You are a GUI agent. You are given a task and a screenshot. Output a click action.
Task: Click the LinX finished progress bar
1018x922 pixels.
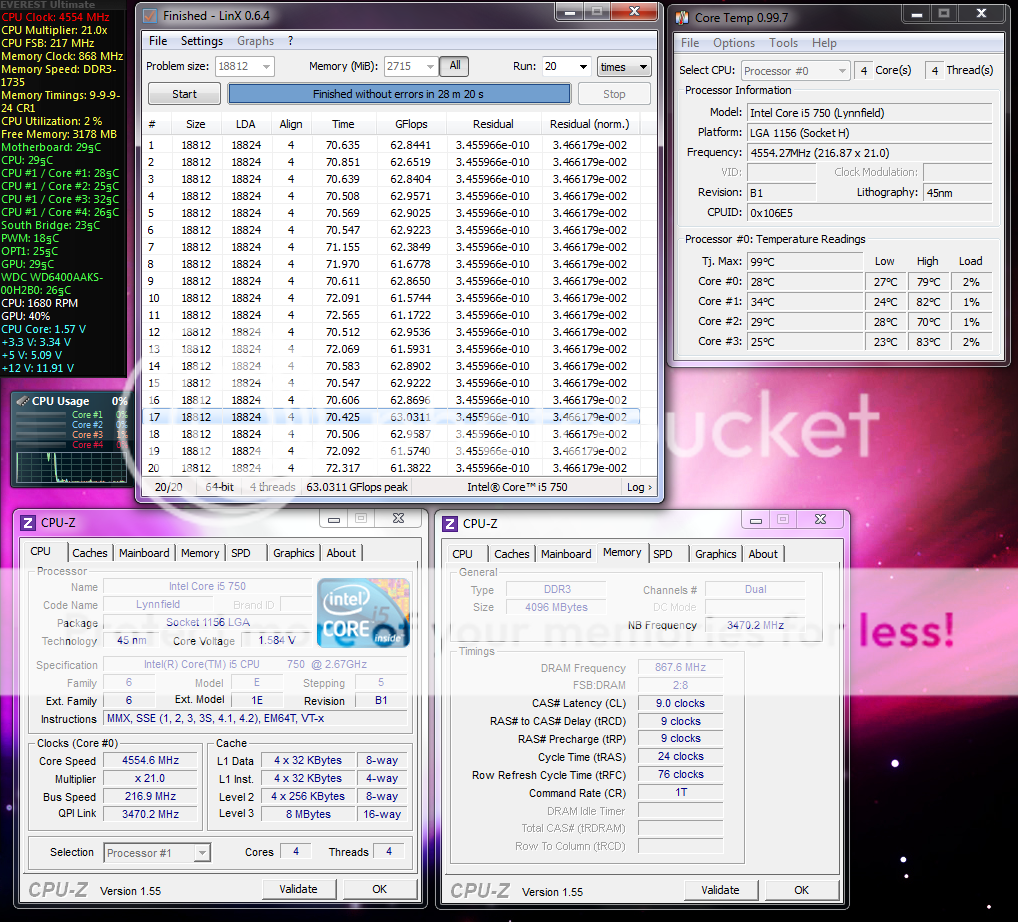tap(399, 94)
